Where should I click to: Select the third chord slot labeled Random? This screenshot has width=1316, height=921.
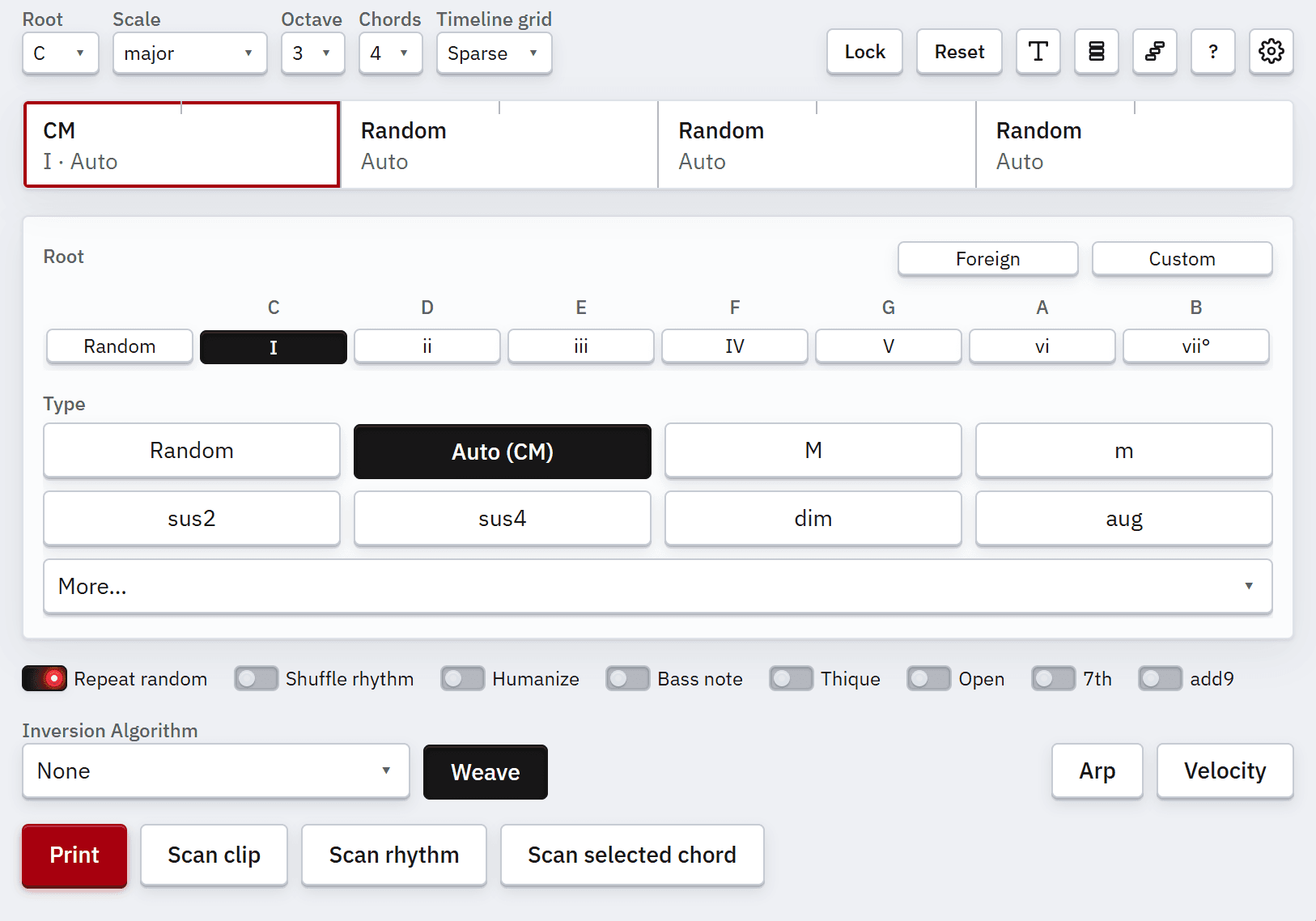tap(817, 145)
